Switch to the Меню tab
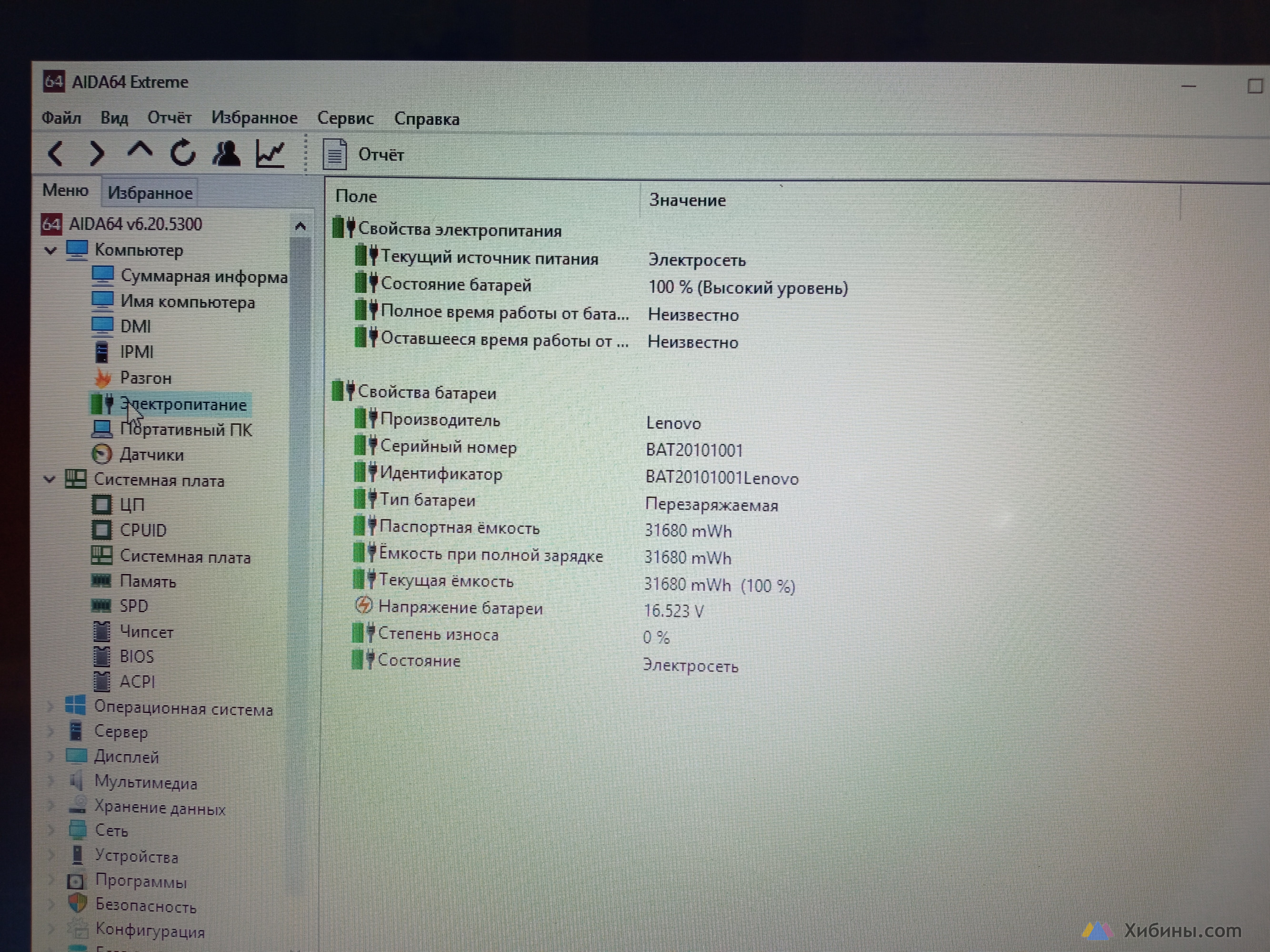This screenshot has width=1270, height=952. click(x=65, y=190)
